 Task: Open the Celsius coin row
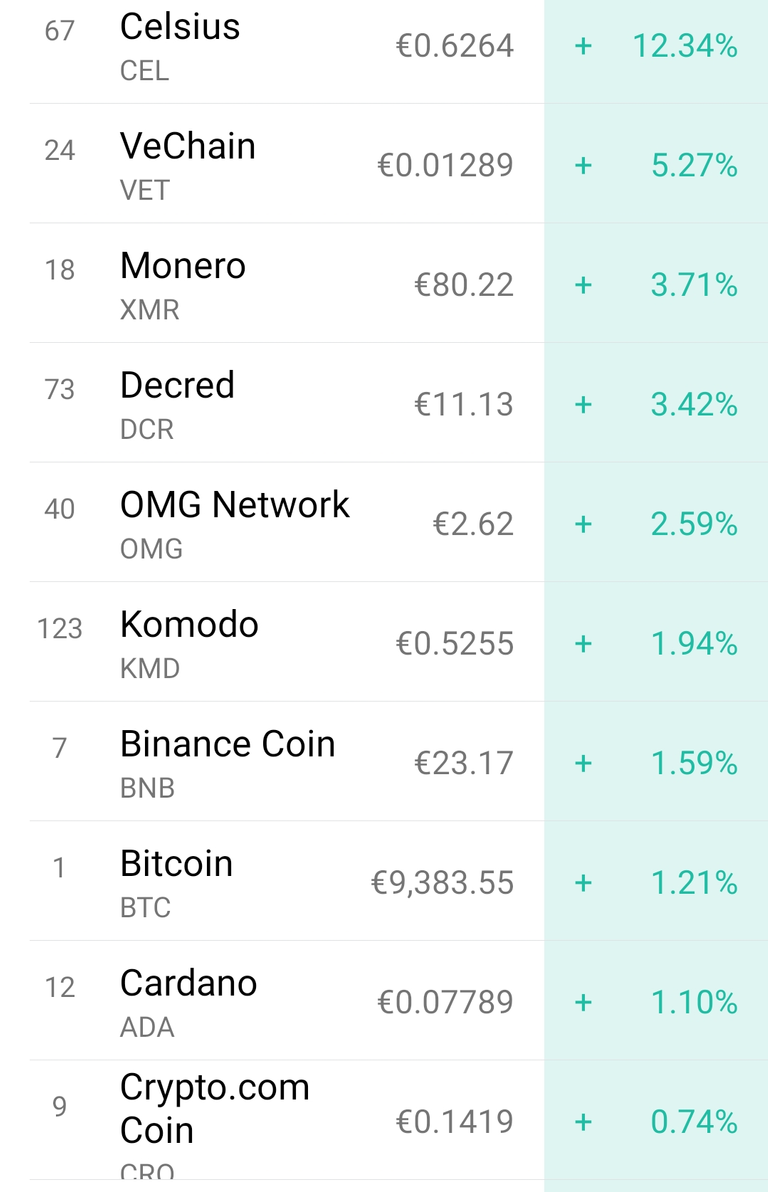[384, 47]
